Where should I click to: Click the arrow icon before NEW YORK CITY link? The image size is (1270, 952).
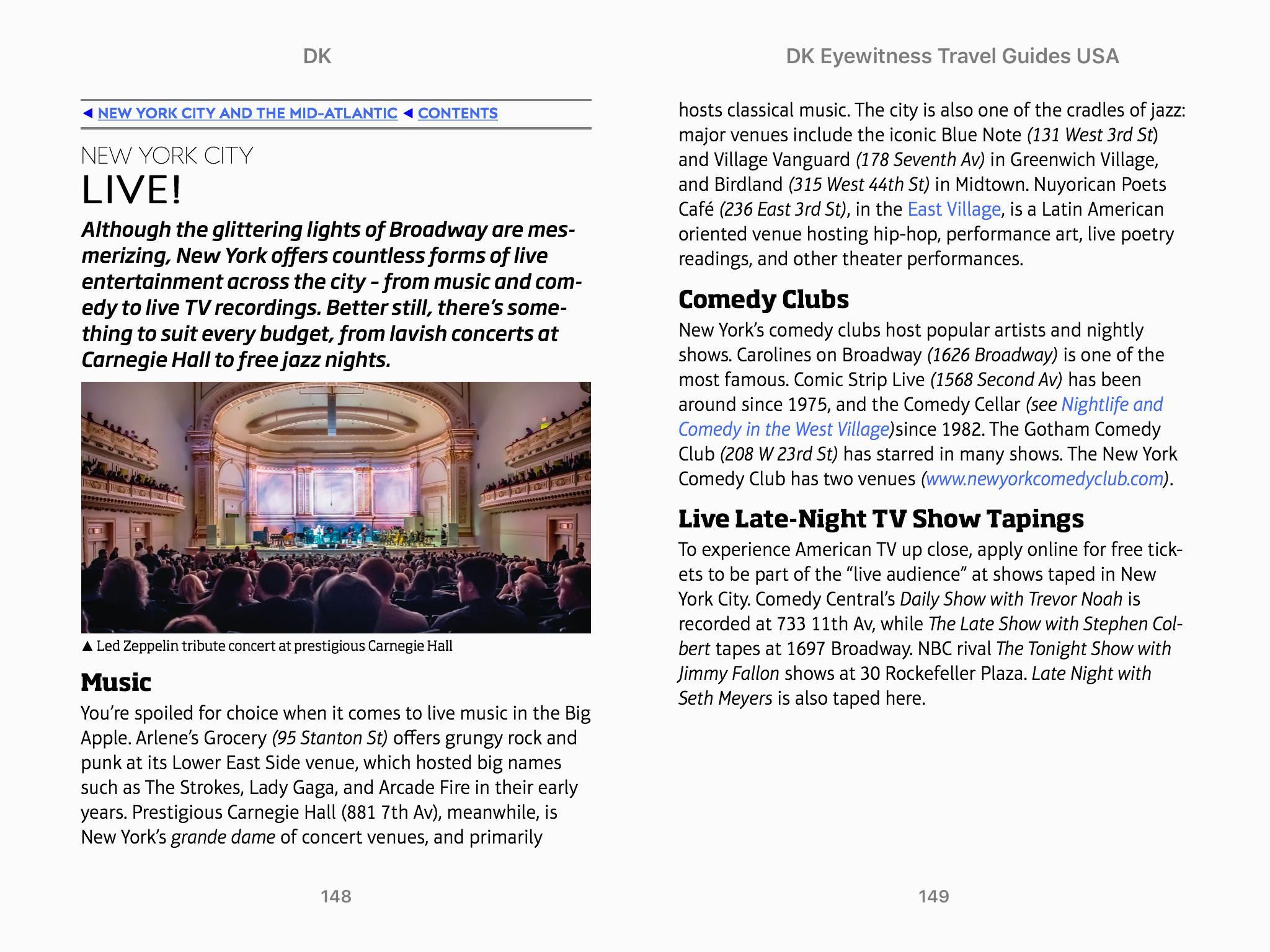tap(87, 113)
